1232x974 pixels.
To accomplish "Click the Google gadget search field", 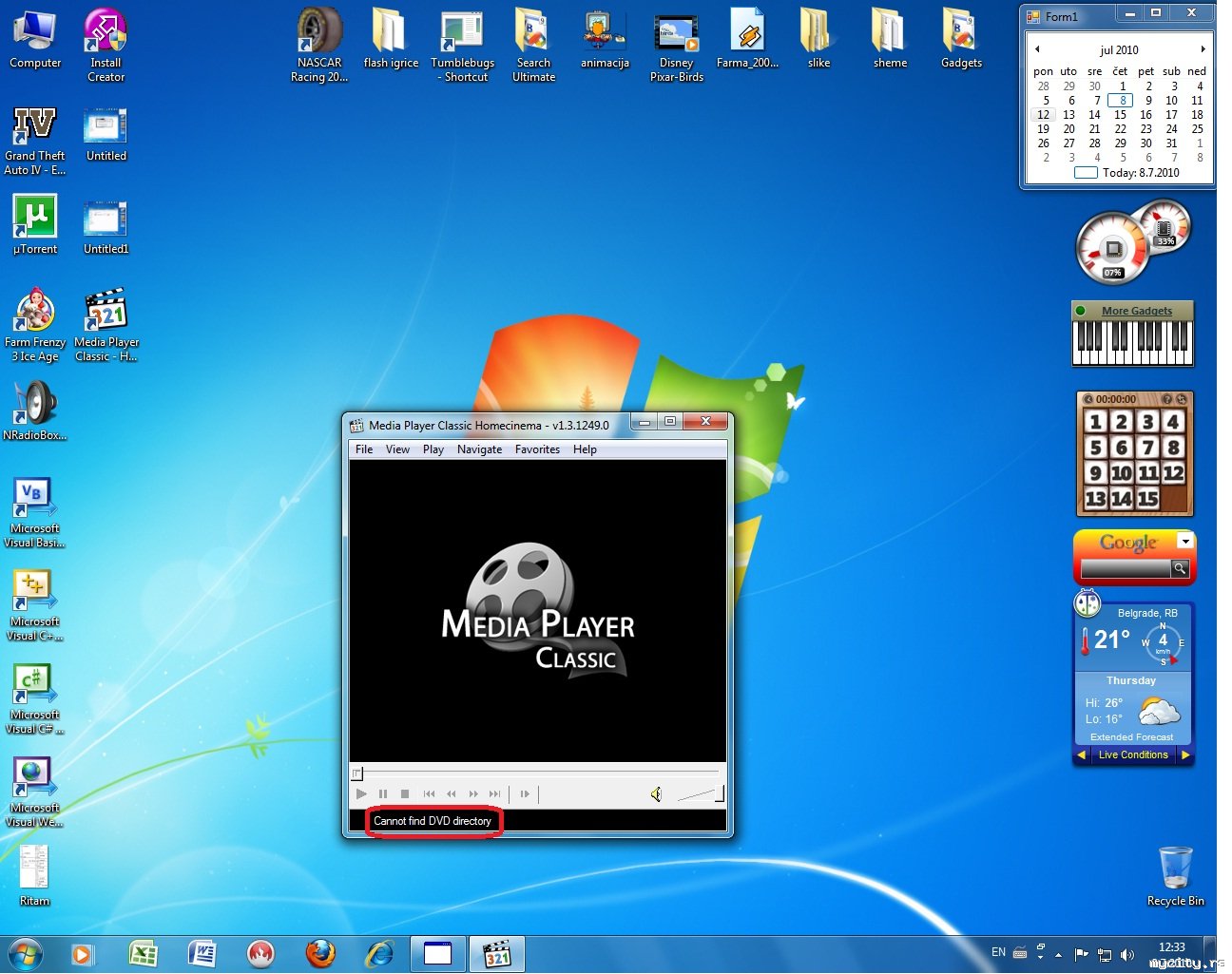I will (x=1125, y=568).
